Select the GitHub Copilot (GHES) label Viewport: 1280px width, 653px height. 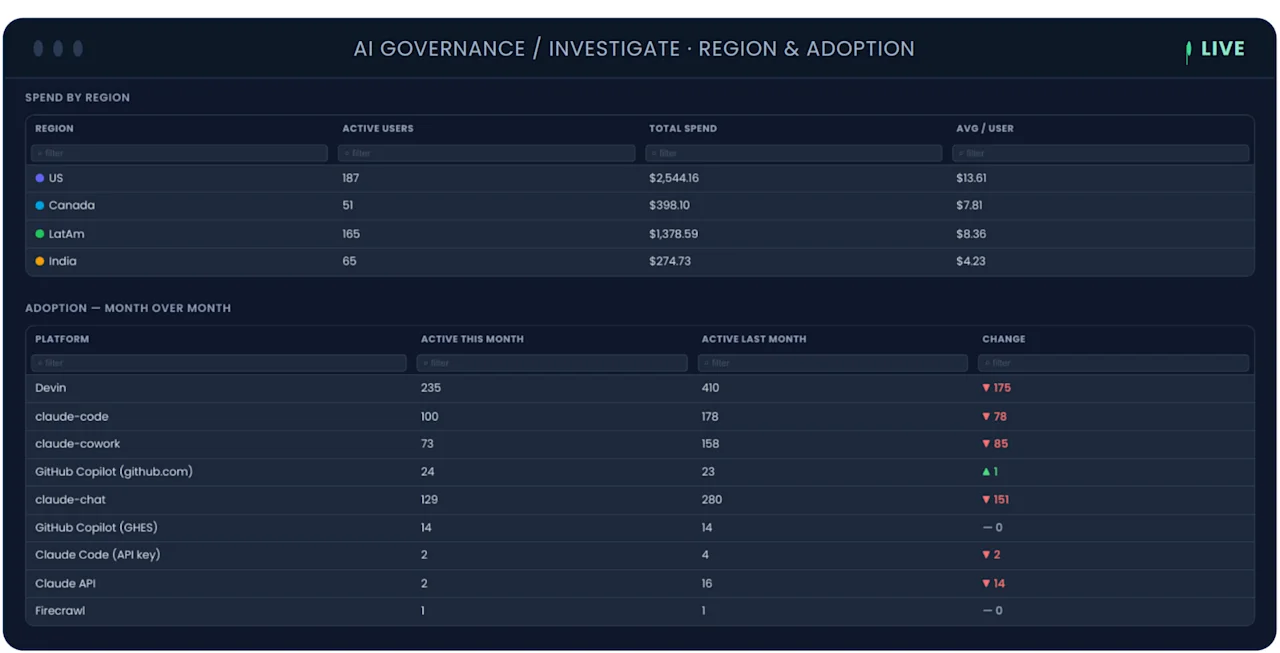tap(96, 528)
